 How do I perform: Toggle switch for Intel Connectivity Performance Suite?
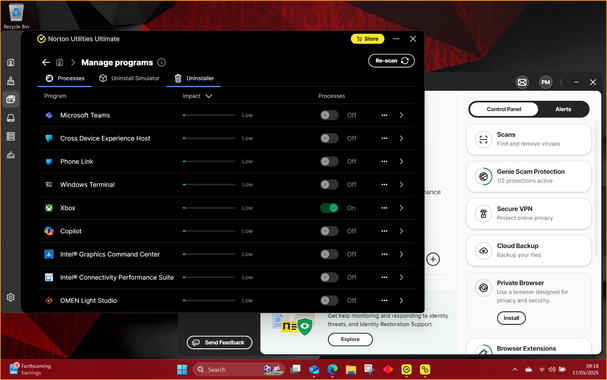pyautogui.click(x=329, y=277)
